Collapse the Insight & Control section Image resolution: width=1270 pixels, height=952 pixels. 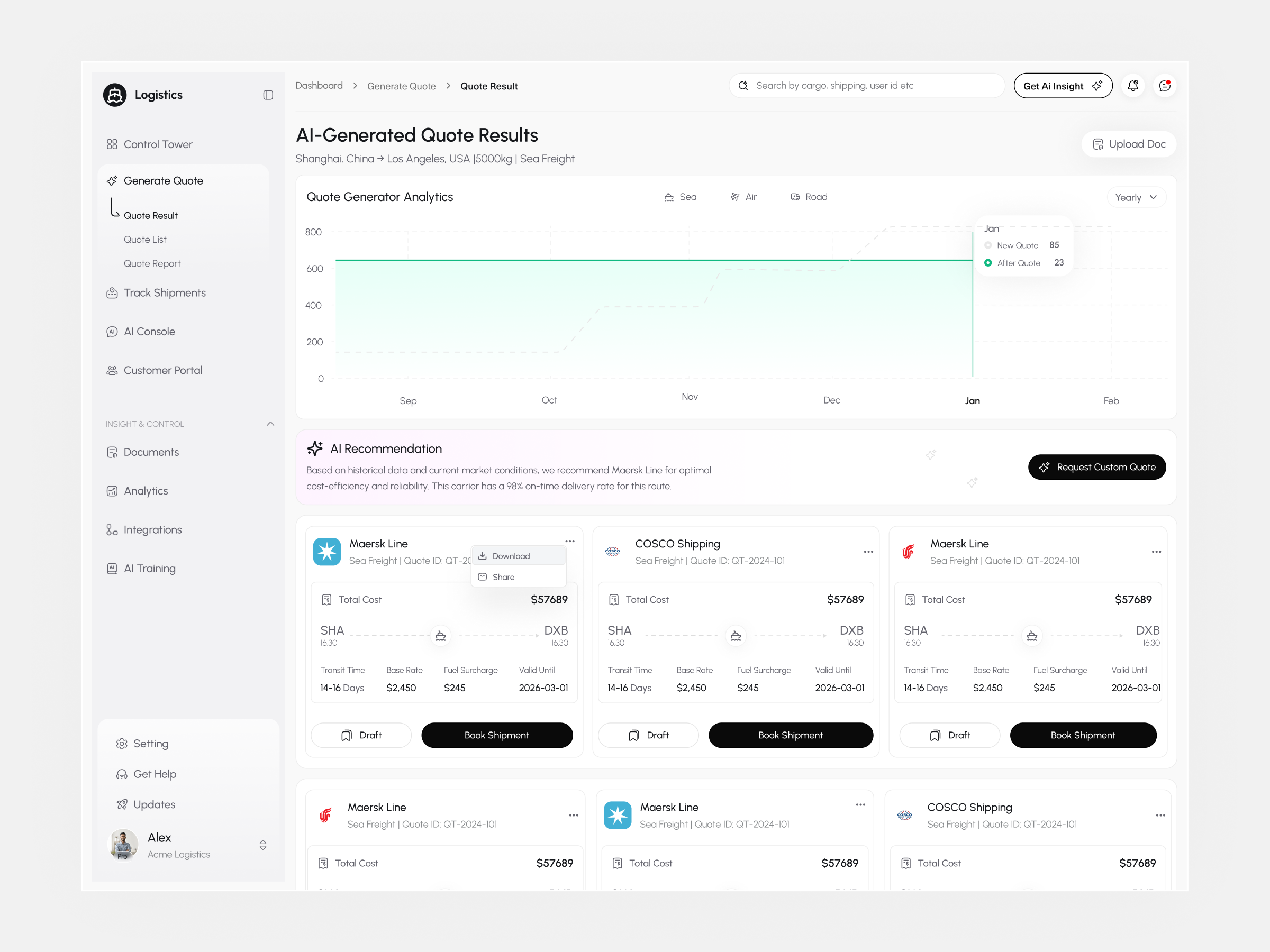pos(270,424)
